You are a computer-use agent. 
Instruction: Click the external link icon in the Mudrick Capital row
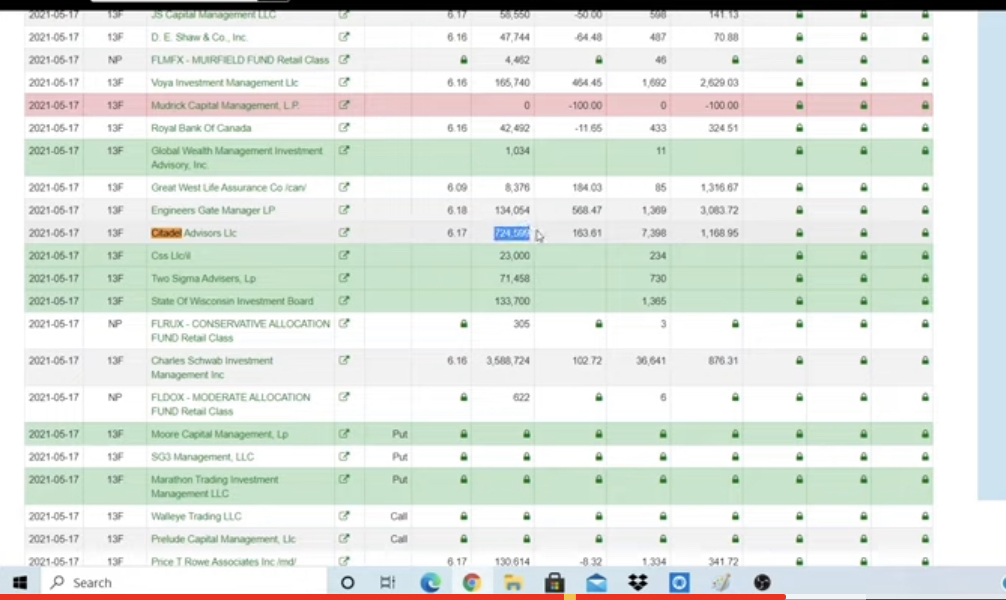point(344,105)
